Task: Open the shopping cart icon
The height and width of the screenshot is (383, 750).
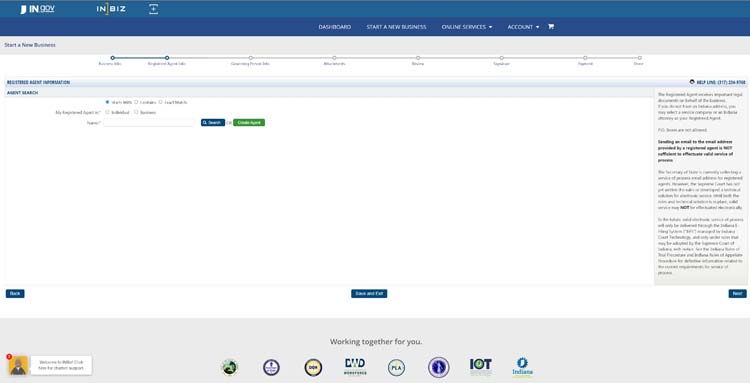Action: tap(551, 27)
